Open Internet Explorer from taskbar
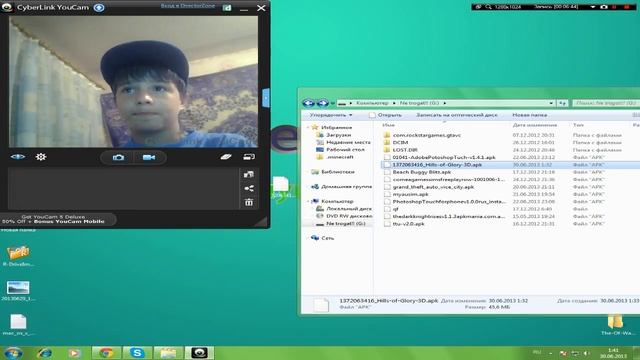Viewport: 640px width, 360px height. pyautogui.click(x=44, y=353)
